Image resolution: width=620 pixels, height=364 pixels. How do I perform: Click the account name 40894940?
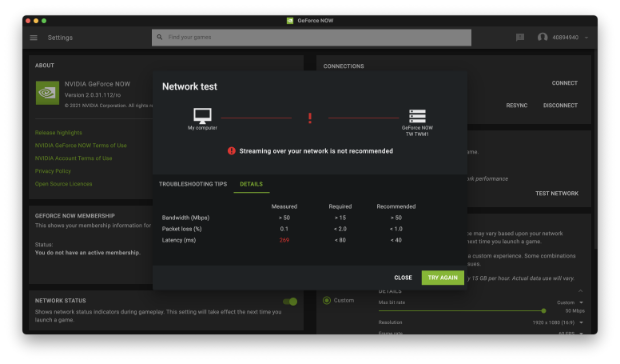click(565, 37)
